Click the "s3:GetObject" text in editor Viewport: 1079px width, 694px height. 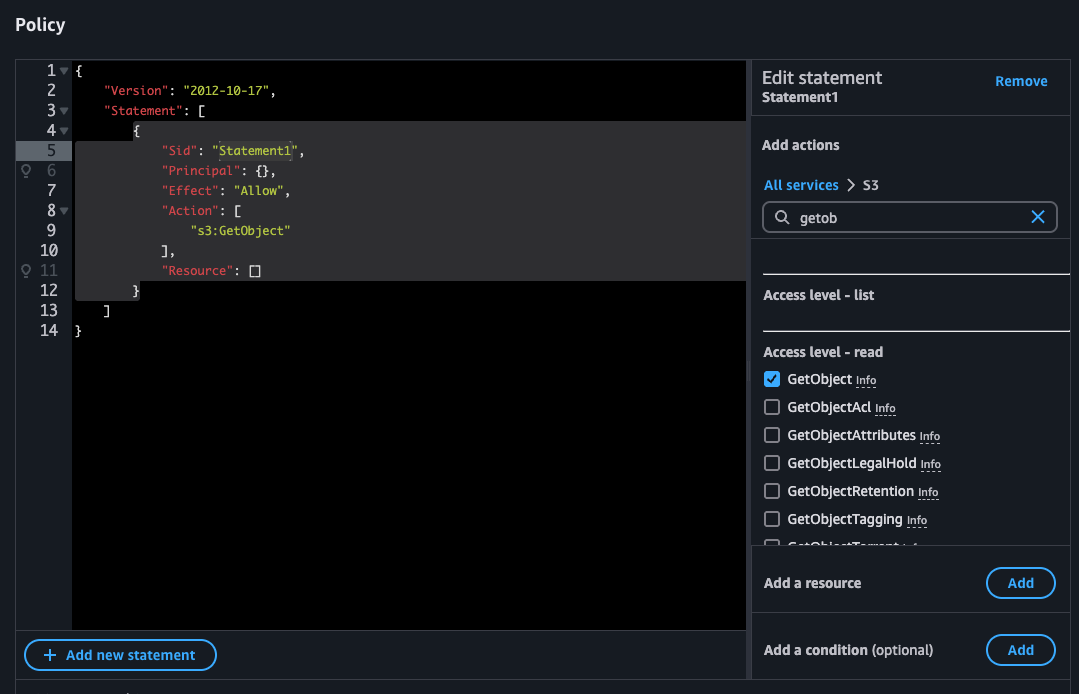tap(240, 230)
